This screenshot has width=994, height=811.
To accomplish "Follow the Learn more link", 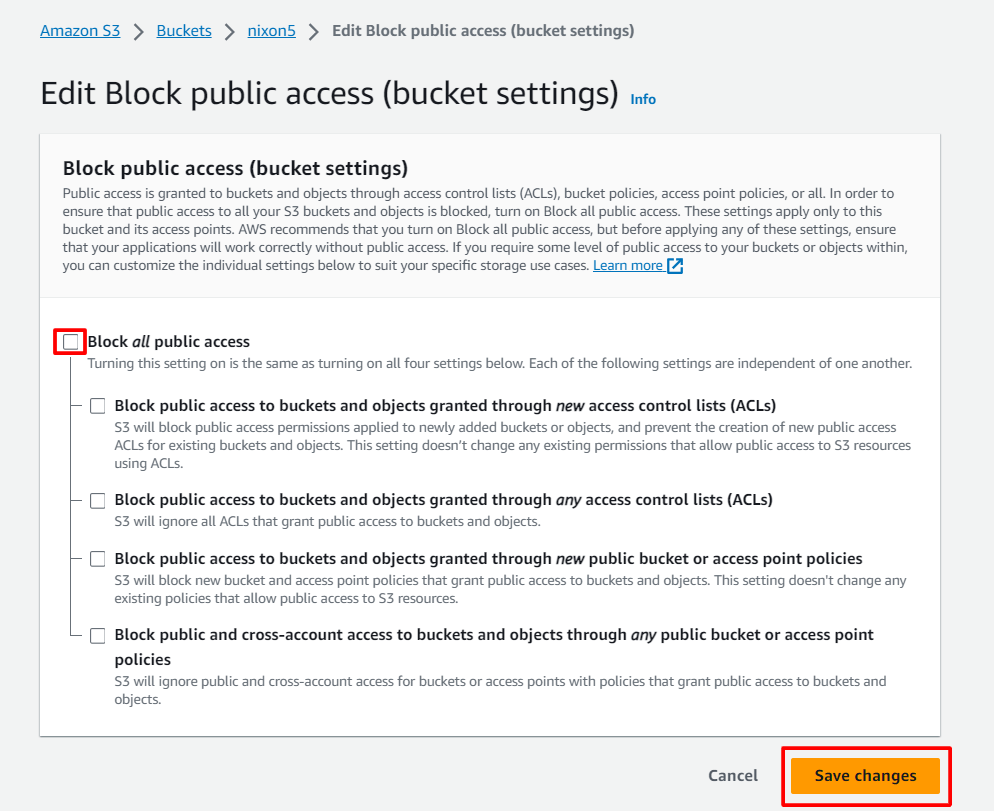I will point(628,266).
